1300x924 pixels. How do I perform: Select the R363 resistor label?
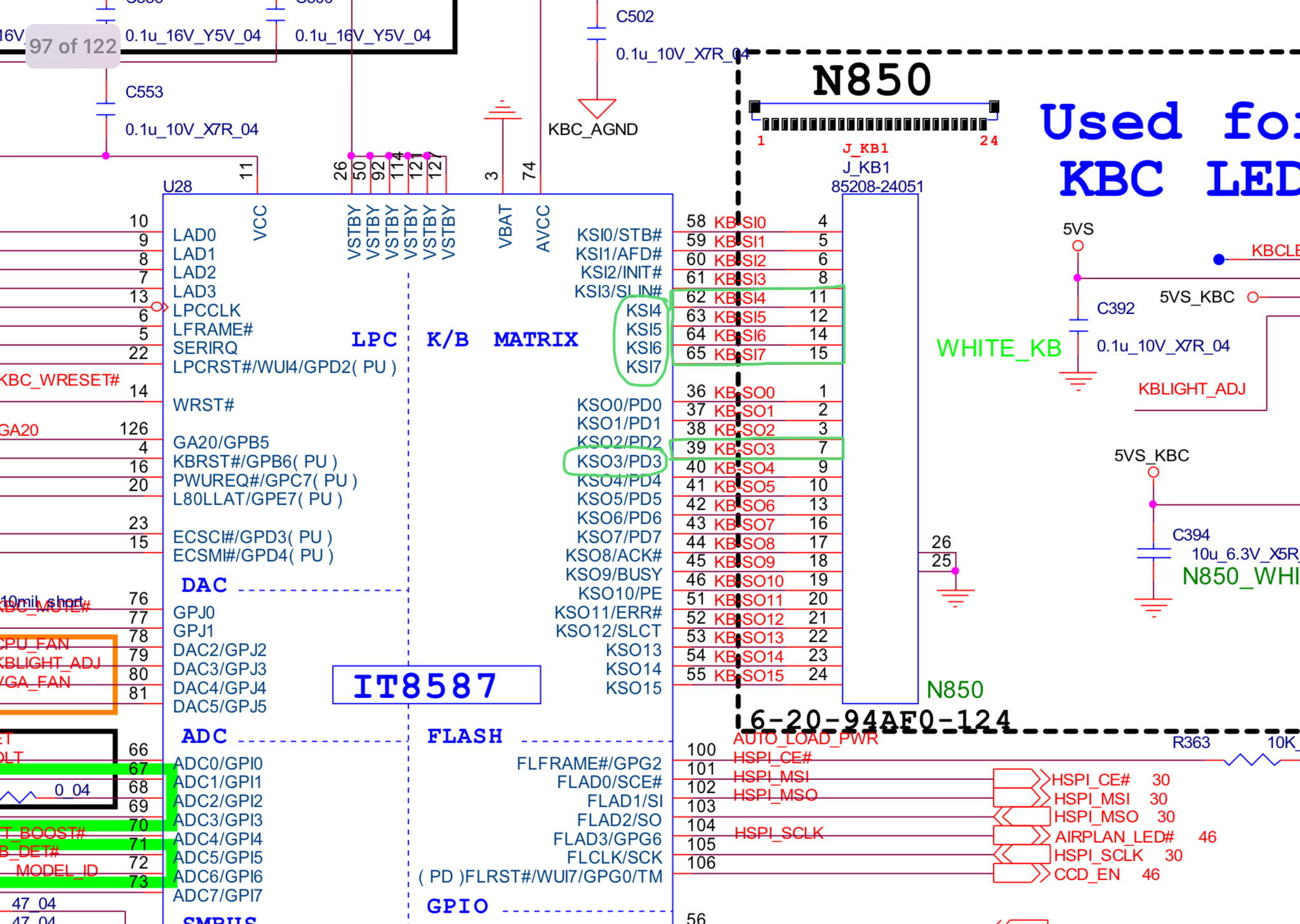1191,742
